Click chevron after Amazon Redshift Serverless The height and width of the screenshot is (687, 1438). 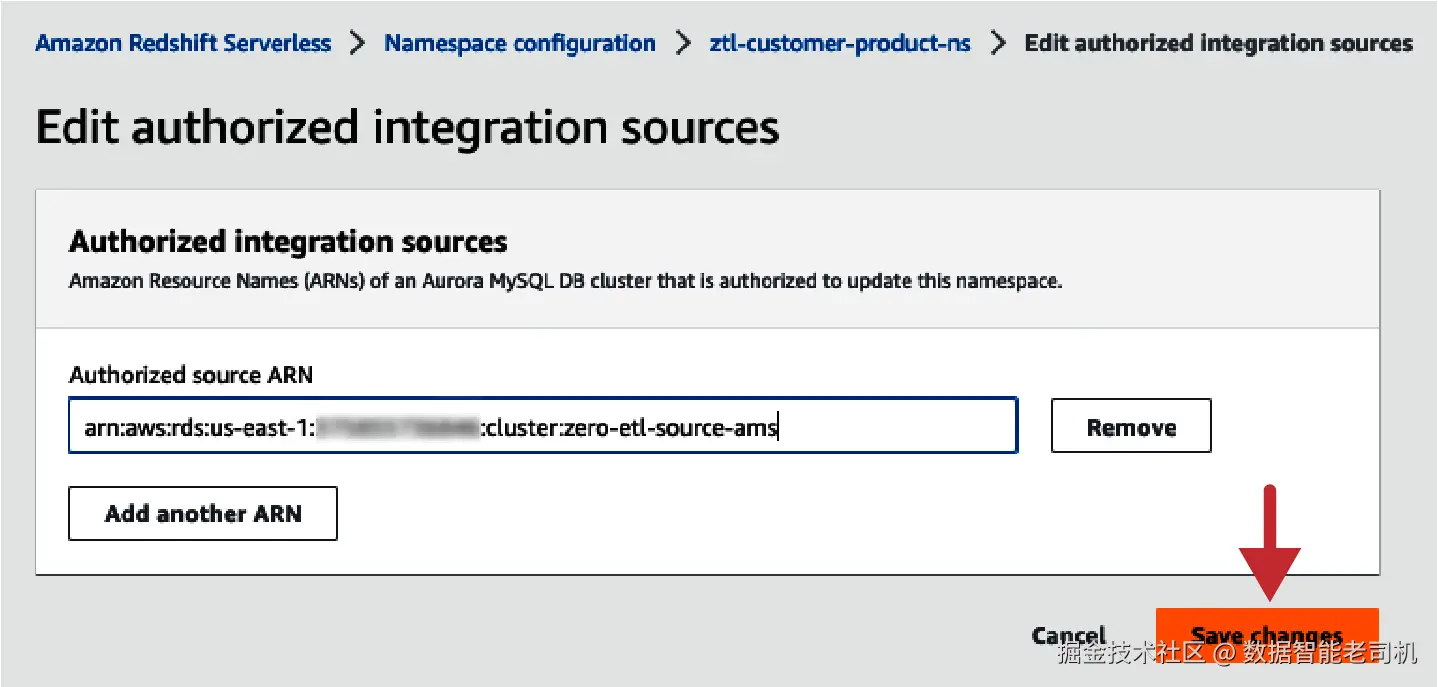coord(357,44)
